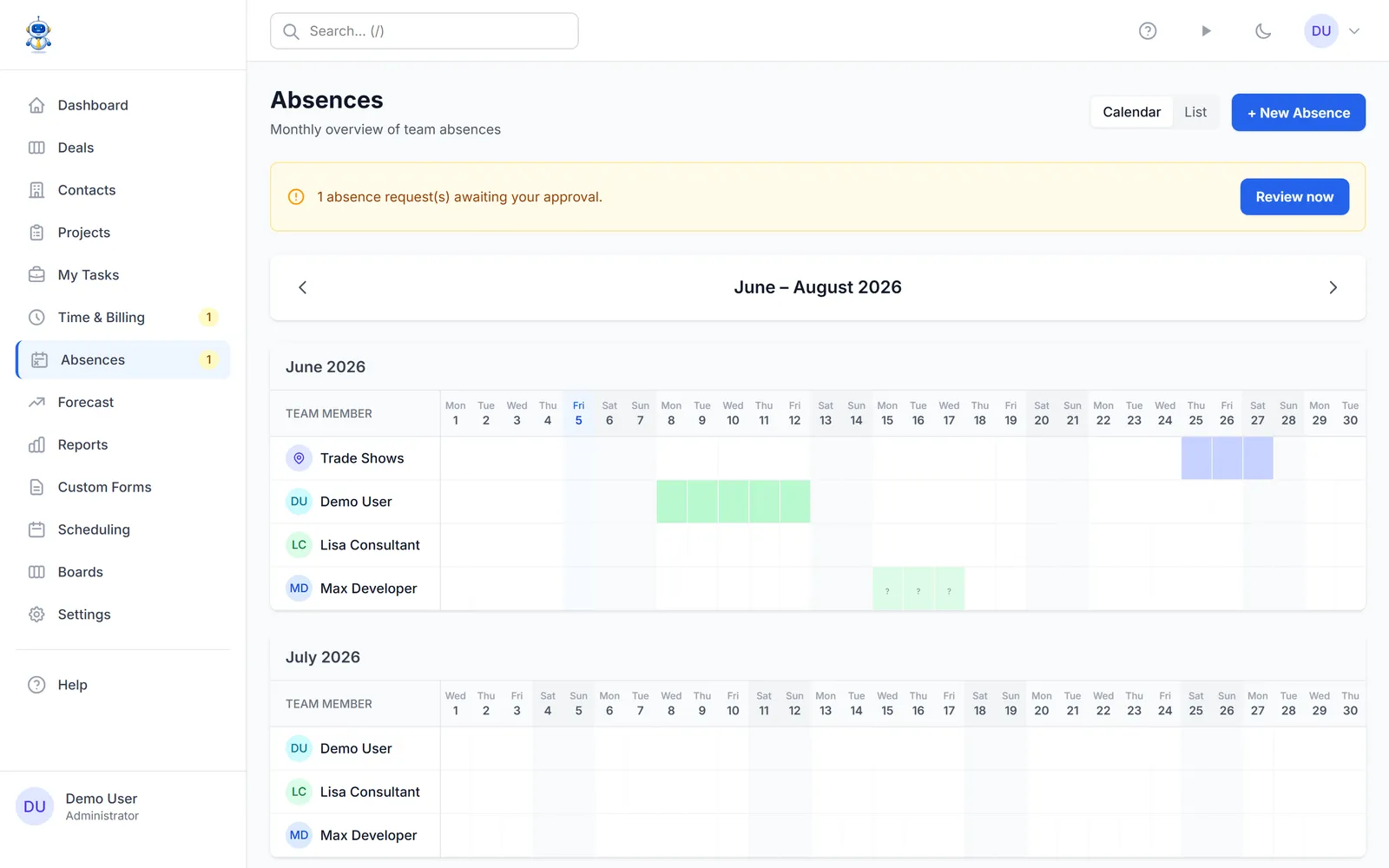This screenshot has height=868, width=1389.
Task: Click the Trade Shows location pin icon
Action: click(299, 458)
